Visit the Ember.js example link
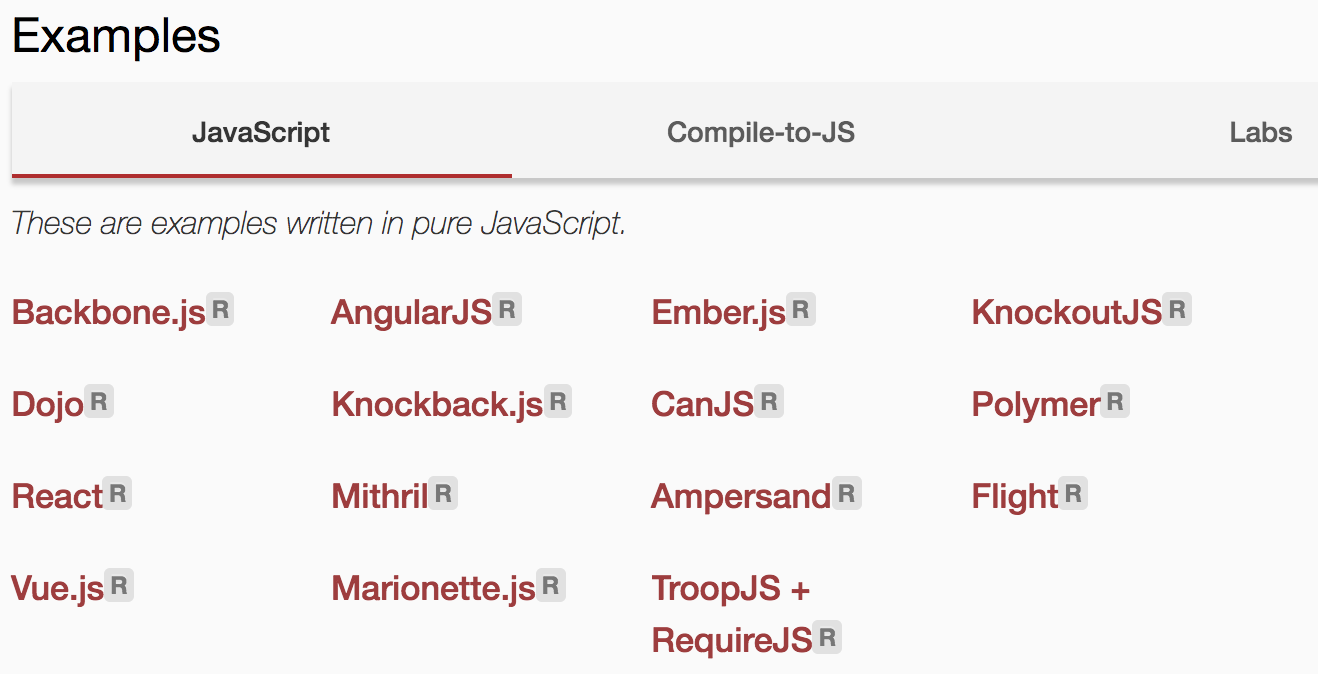1318x674 pixels. click(x=718, y=313)
